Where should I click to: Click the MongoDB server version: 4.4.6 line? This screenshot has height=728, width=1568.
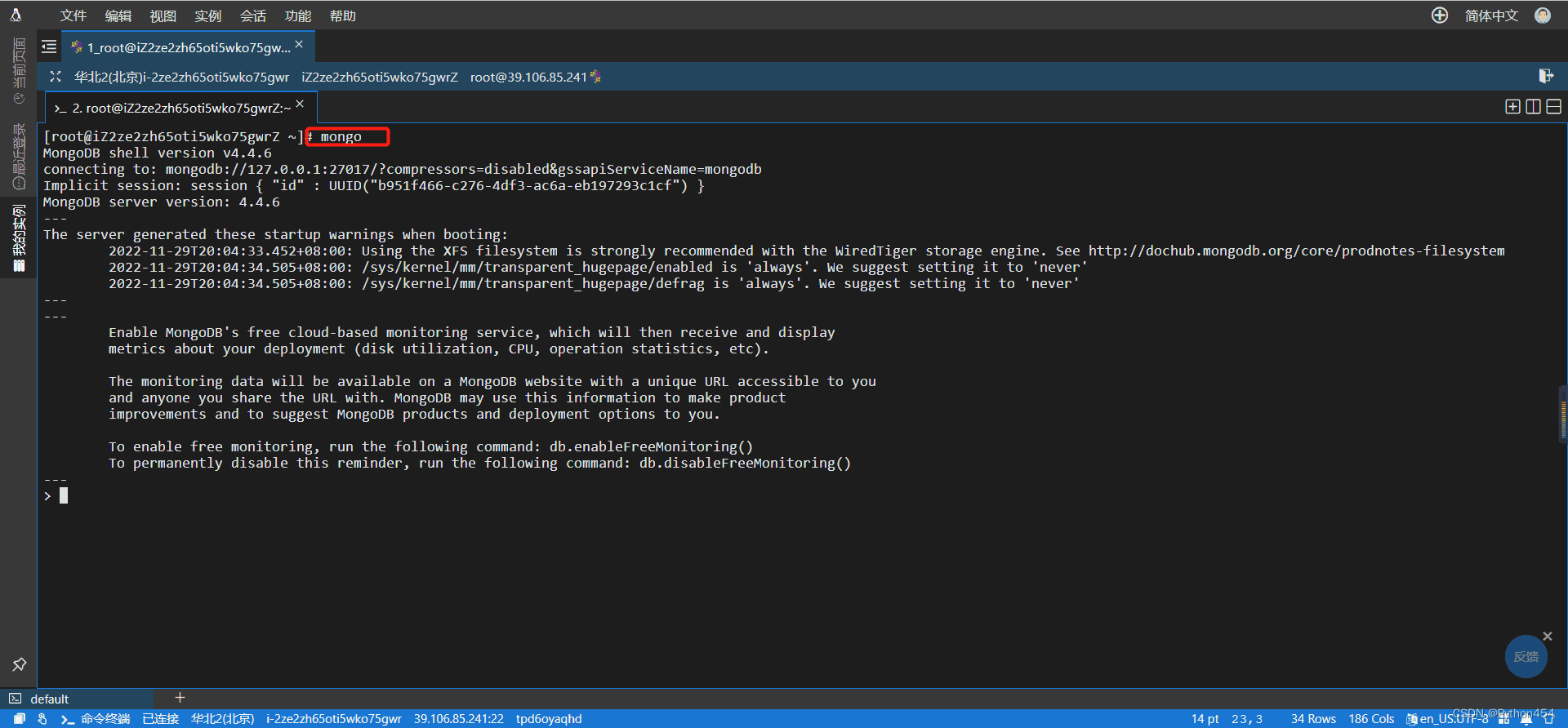pos(162,202)
